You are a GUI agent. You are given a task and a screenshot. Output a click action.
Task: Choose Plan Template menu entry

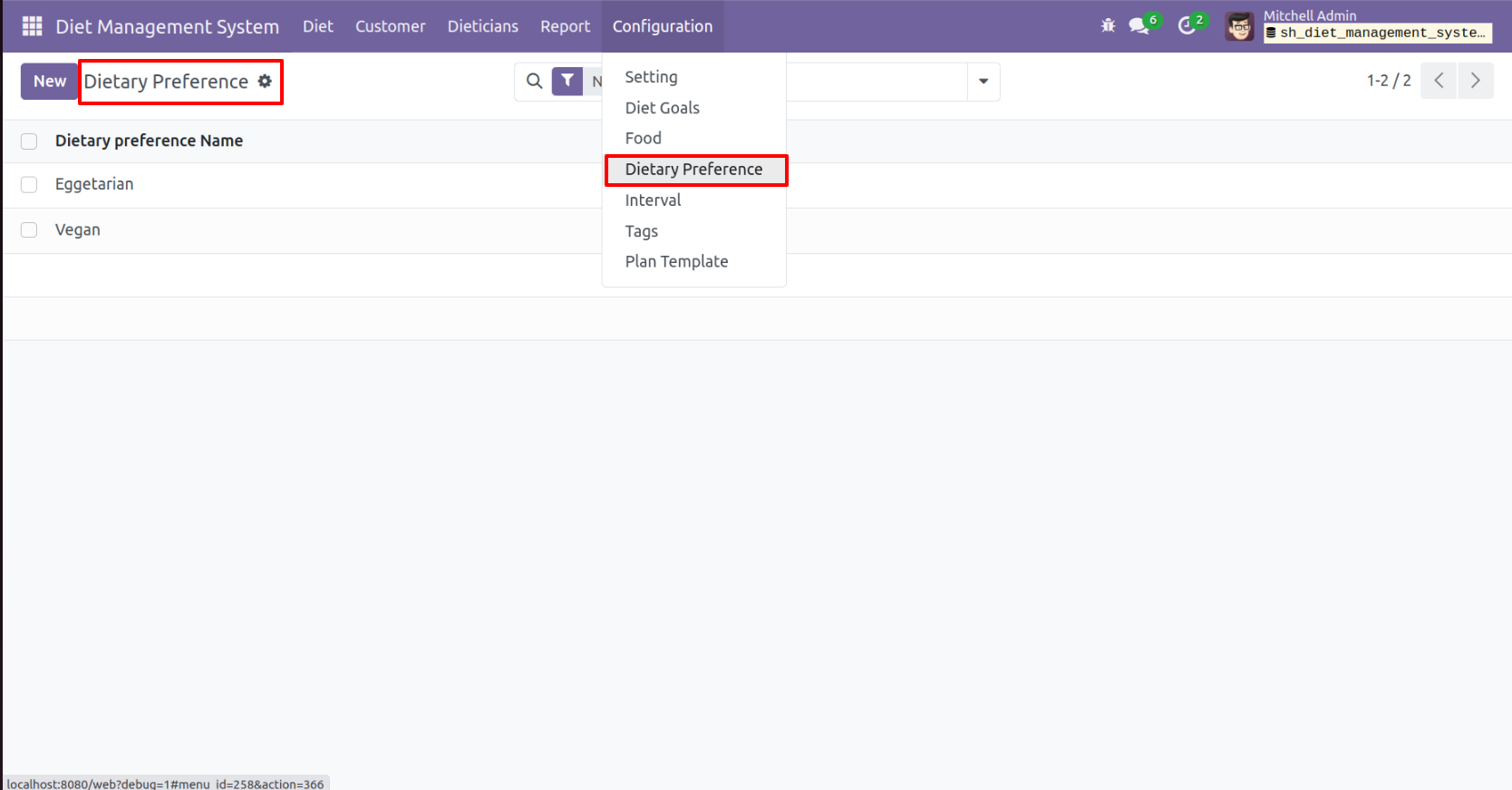coord(694,261)
